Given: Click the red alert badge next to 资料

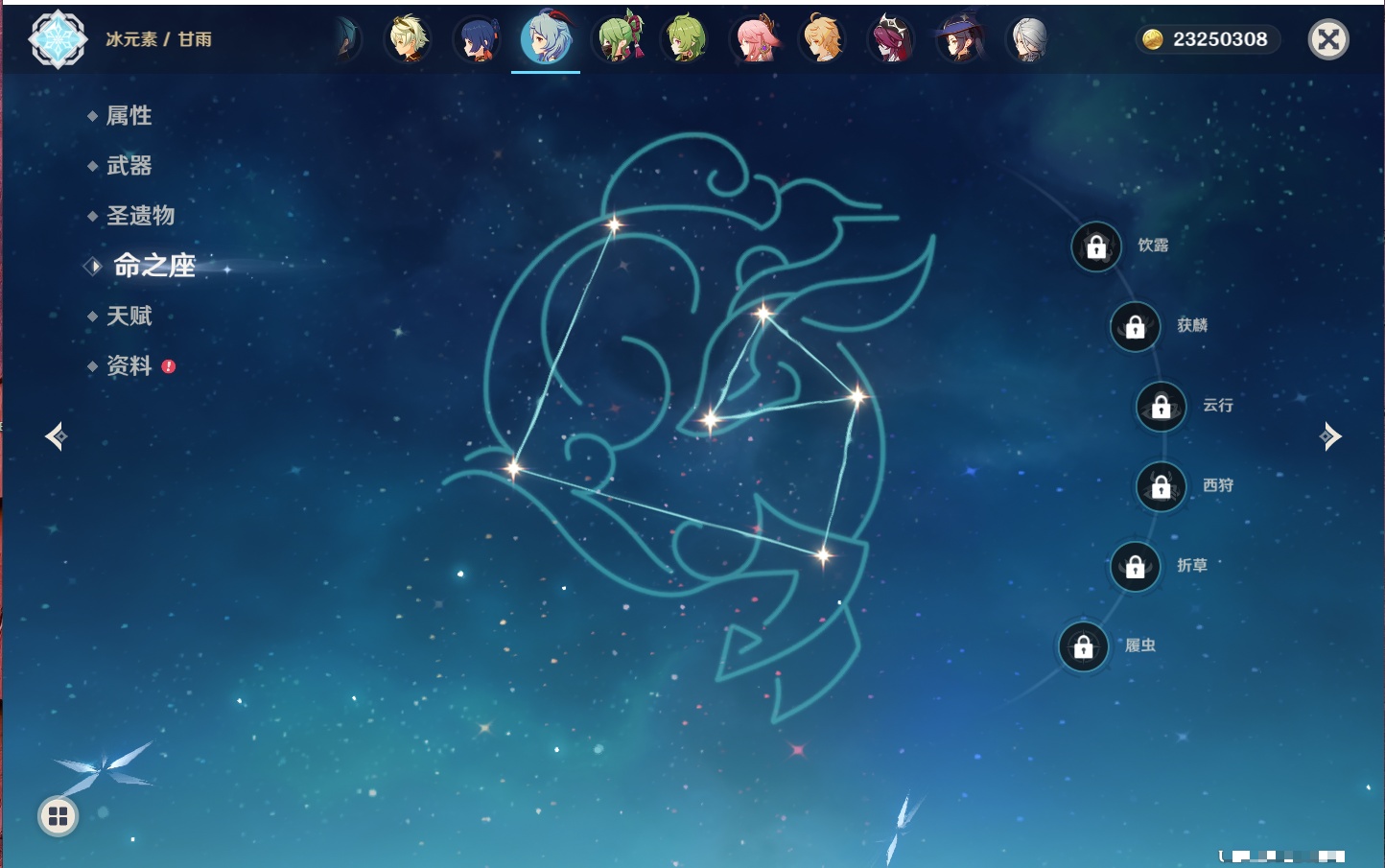Looking at the screenshot, I should 169,366.
